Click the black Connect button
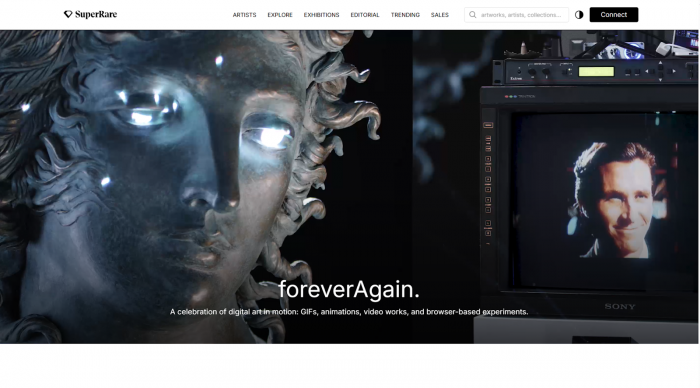 point(614,15)
